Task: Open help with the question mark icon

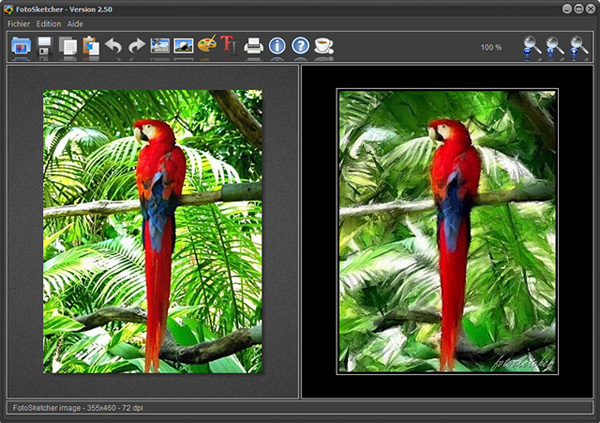Action: tap(300, 46)
